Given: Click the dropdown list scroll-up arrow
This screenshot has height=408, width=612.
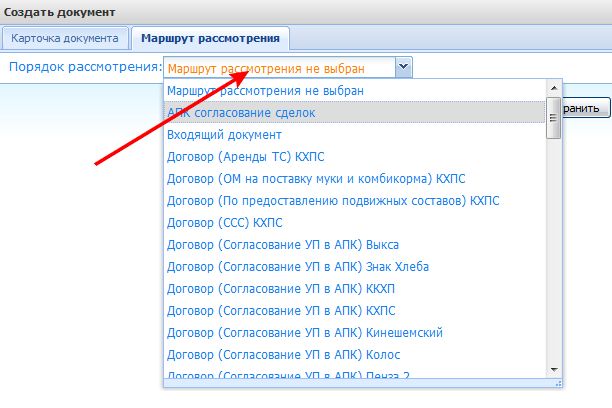Looking at the screenshot, I should pyautogui.click(x=554, y=89).
